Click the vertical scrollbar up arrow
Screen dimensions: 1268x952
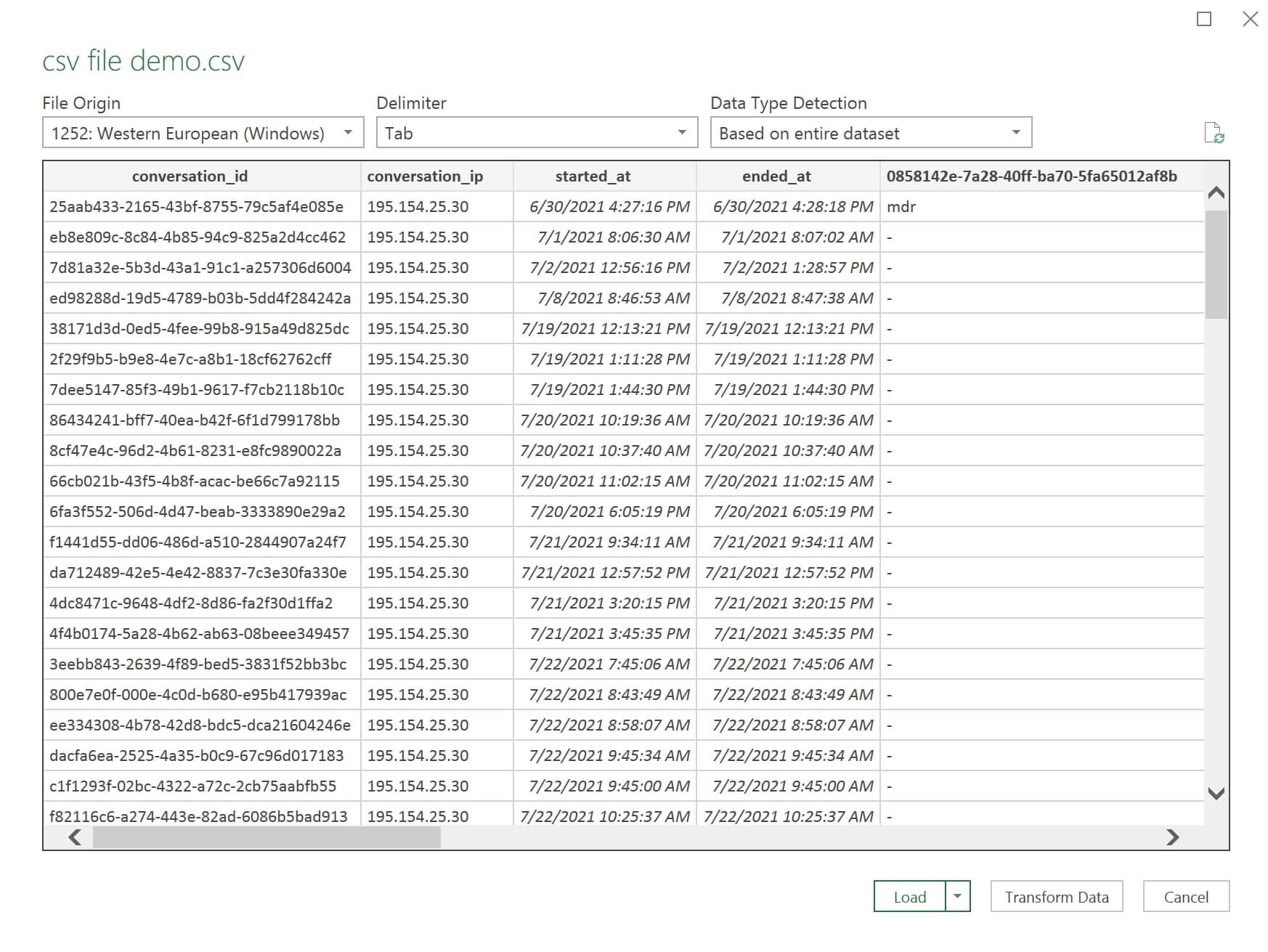coord(1216,192)
